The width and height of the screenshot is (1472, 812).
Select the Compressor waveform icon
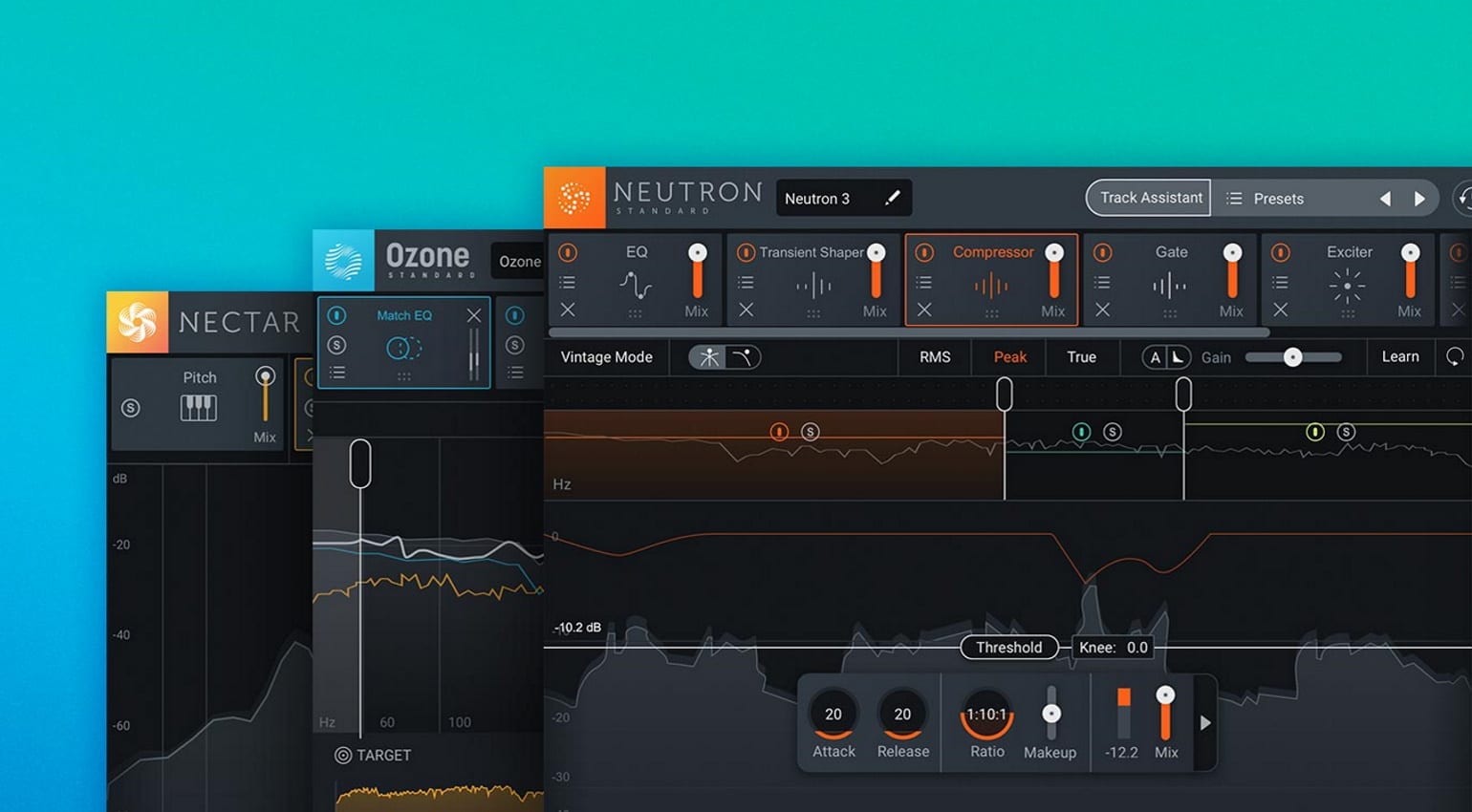coord(991,286)
